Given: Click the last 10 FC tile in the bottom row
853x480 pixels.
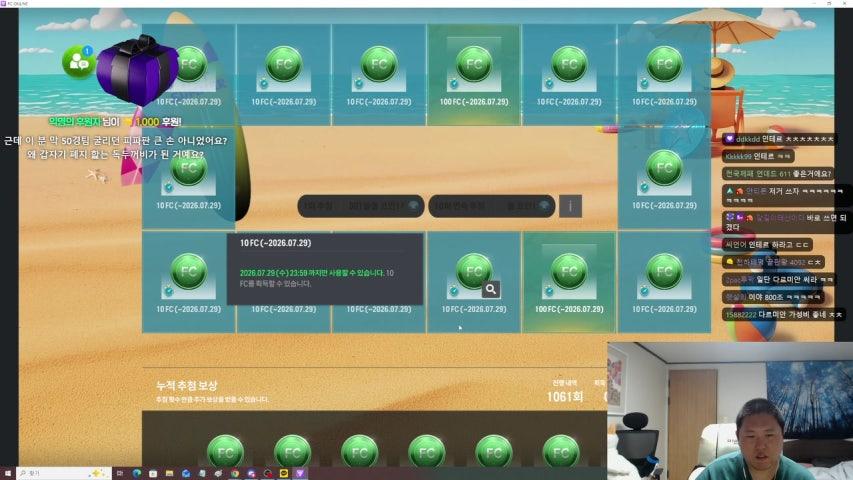Looking at the screenshot, I should [x=664, y=282].
